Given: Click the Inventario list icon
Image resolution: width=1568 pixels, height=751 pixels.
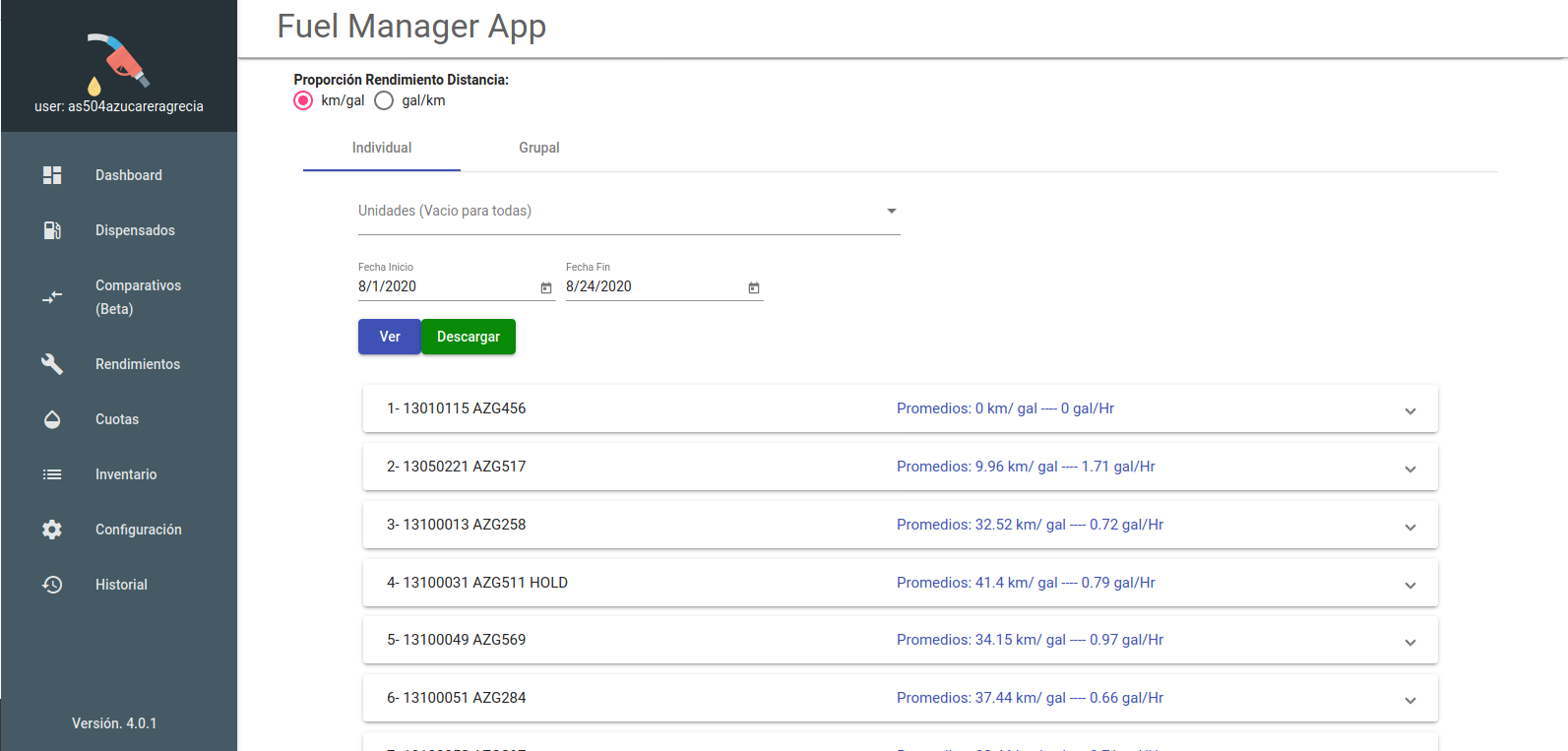Looking at the screenshot, I should coord(52,474).
